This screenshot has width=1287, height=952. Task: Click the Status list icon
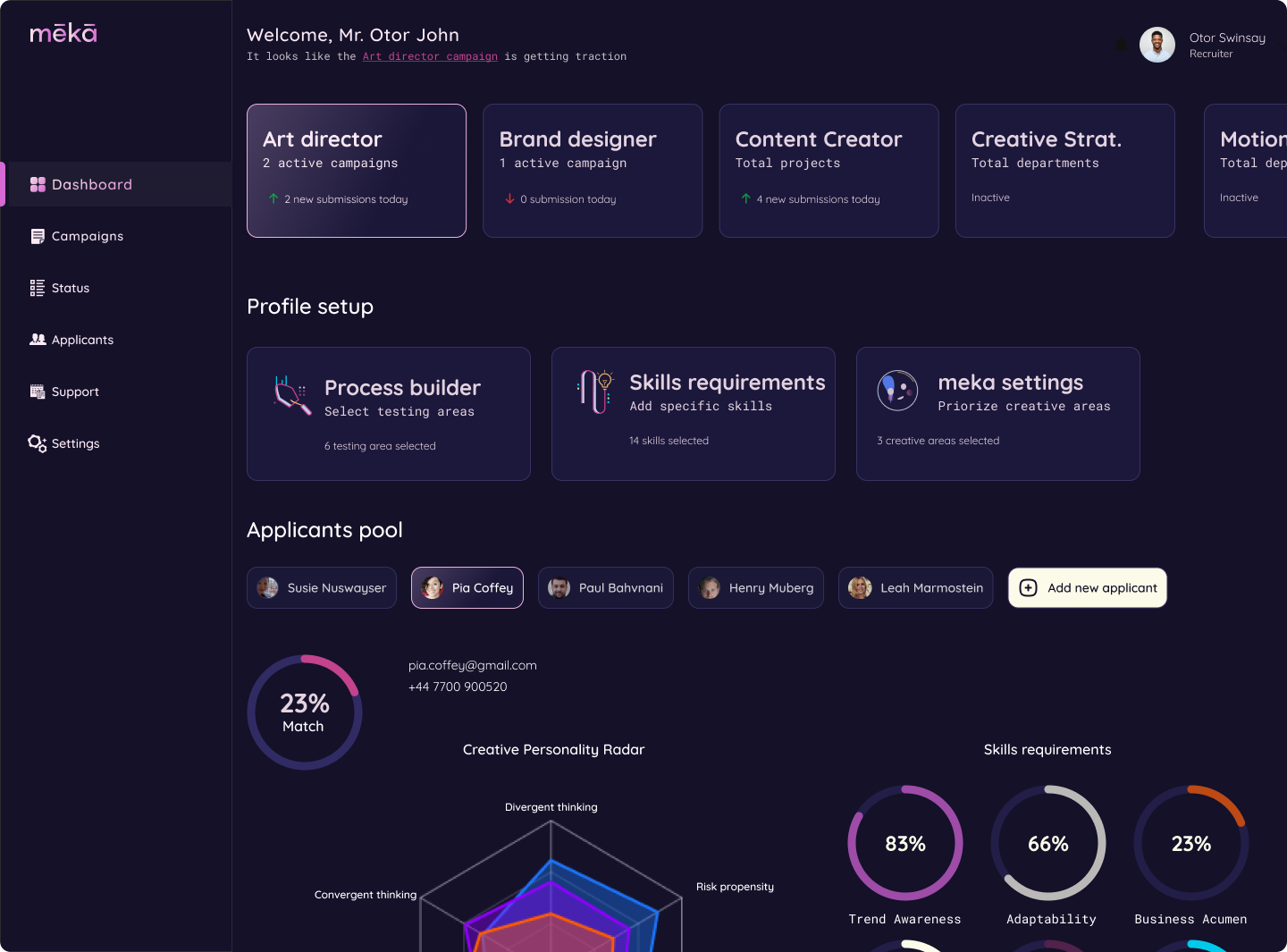coord(38,288)
